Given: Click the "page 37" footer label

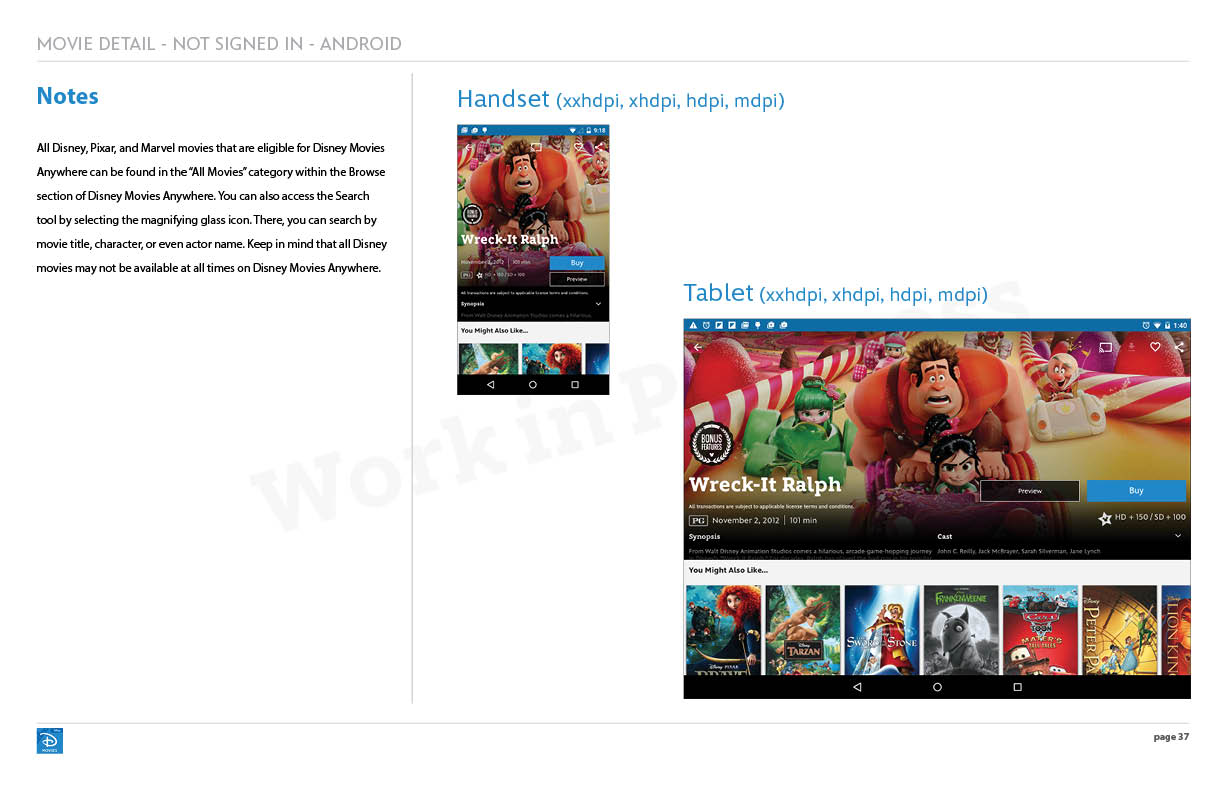Looking at the screenshot, I should tap(1171, 737).
